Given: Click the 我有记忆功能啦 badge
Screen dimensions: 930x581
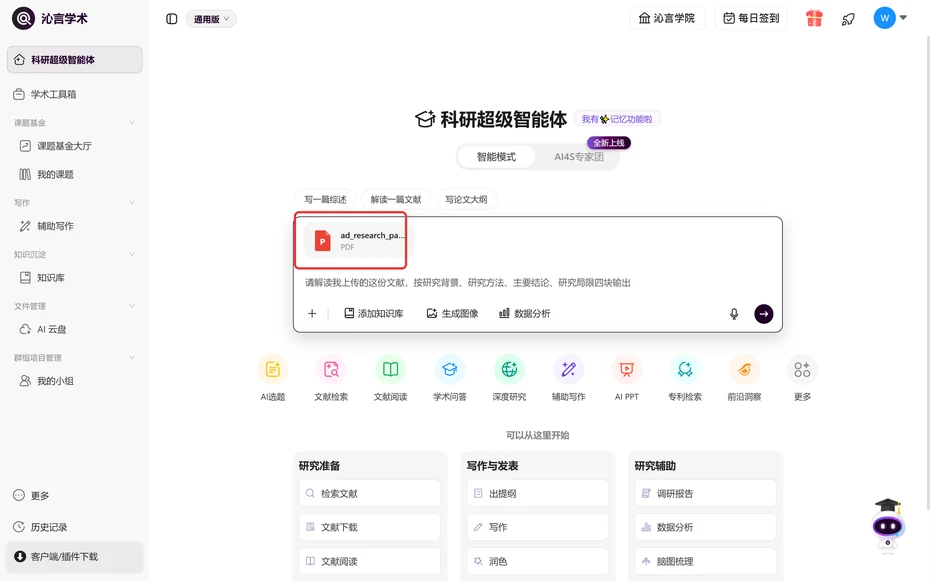Looking at the screenshot, I should tap(617, 119).
